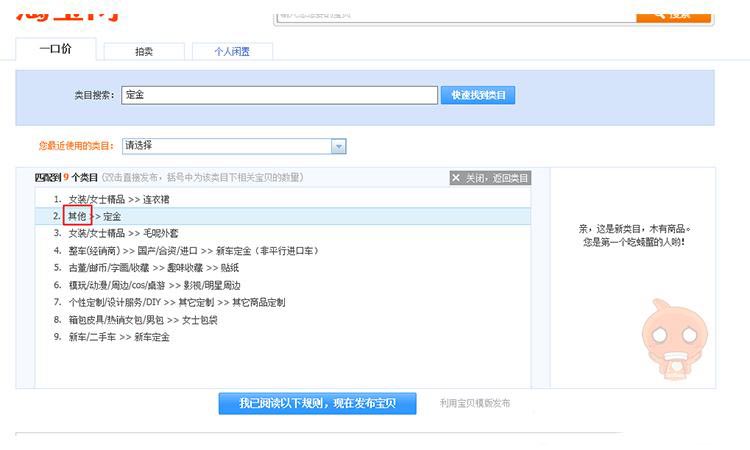Viewport: 750px width, 450px height.
Task: Click the 利用宝贝模版发布 link
Action: coord(474,403)
